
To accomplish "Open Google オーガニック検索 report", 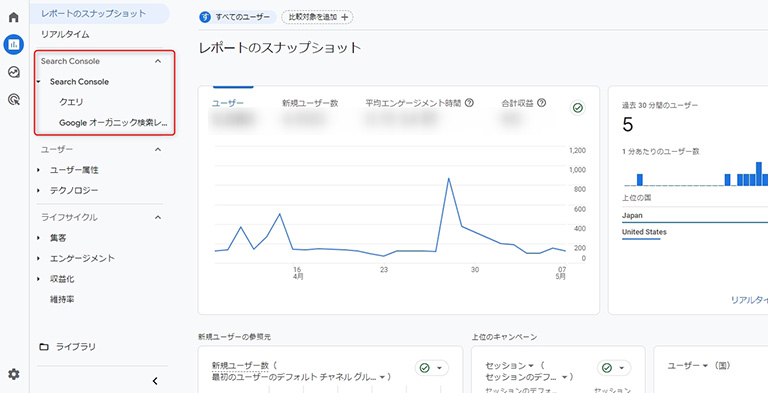I will (x=114, y=123).
